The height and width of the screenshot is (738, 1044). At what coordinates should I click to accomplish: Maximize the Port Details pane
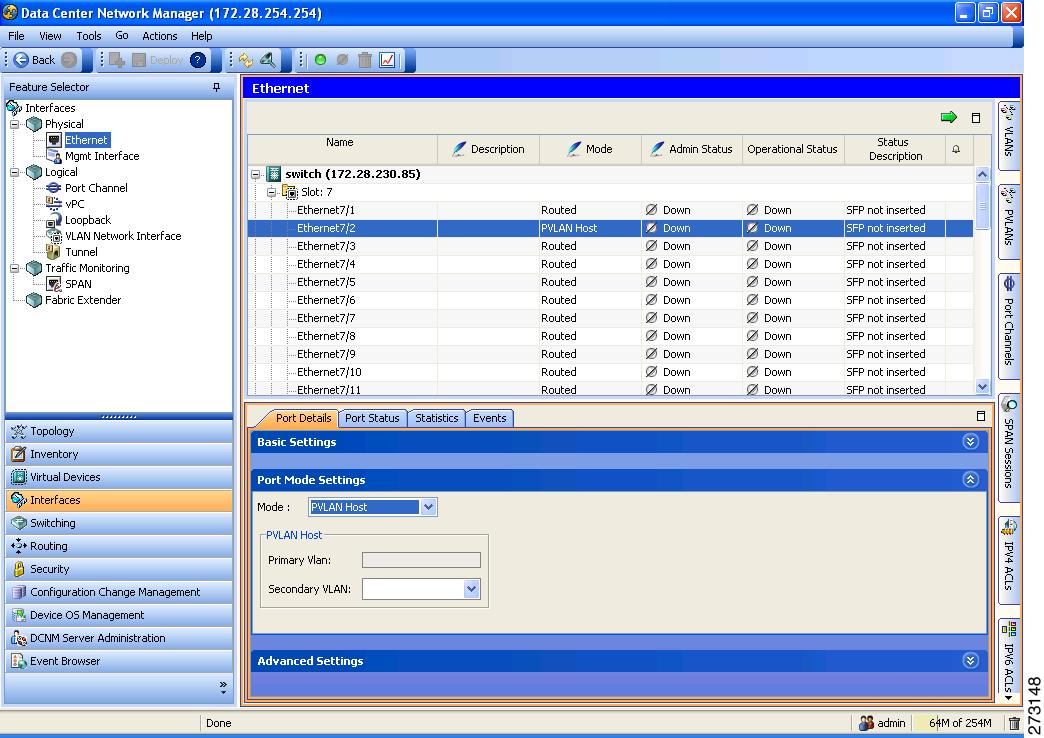tap(981, 416)
